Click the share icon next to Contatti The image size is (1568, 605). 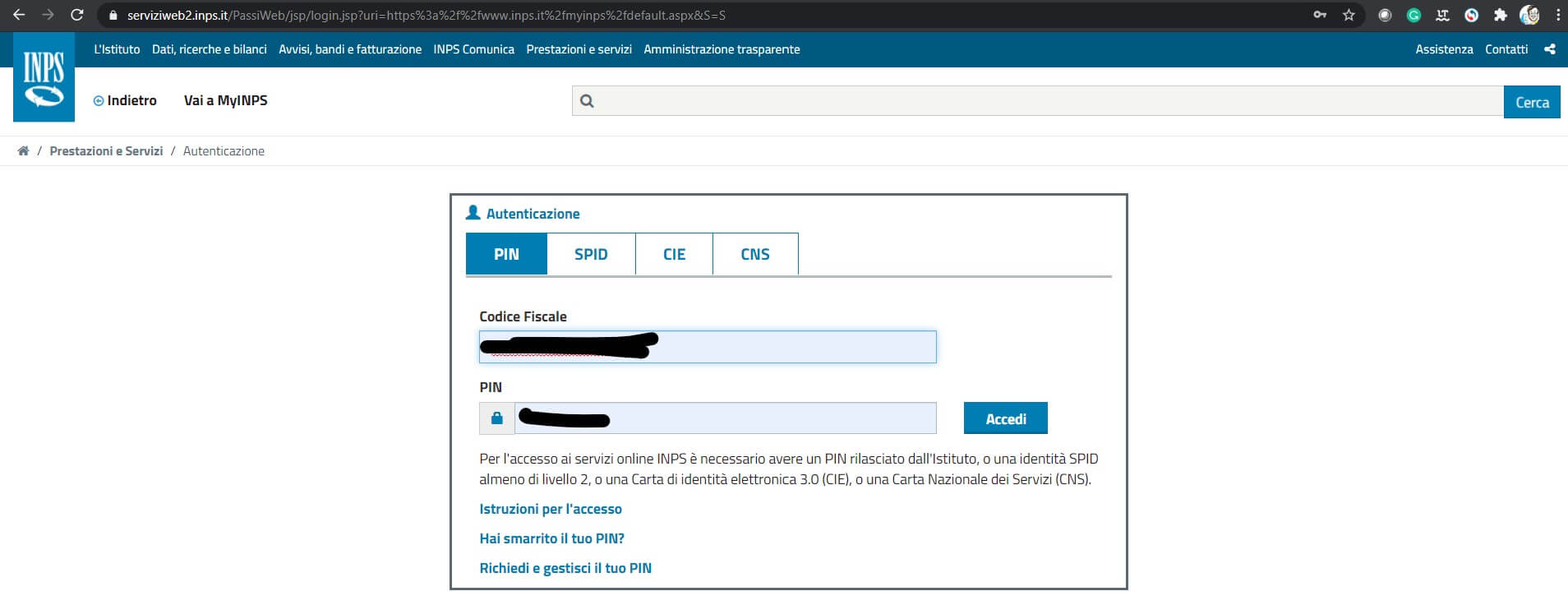1549,49
